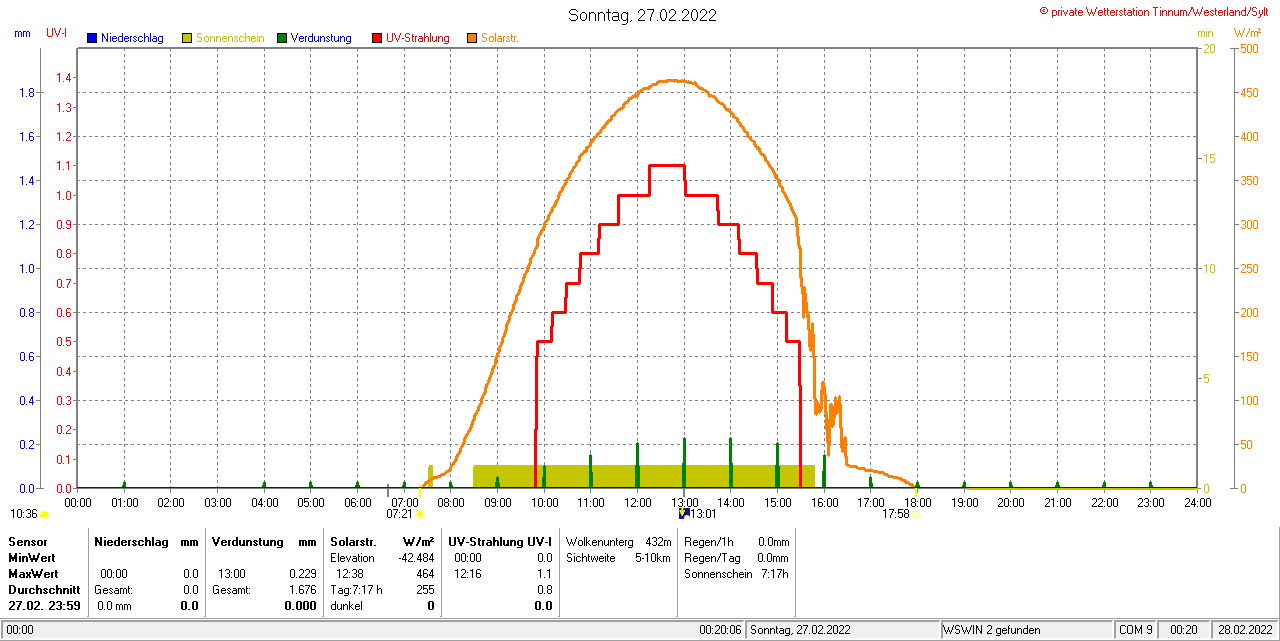Click the W/m² axis unit label at top right
The width and height of the screenshot is (1280, 641).
point(1248,33)
